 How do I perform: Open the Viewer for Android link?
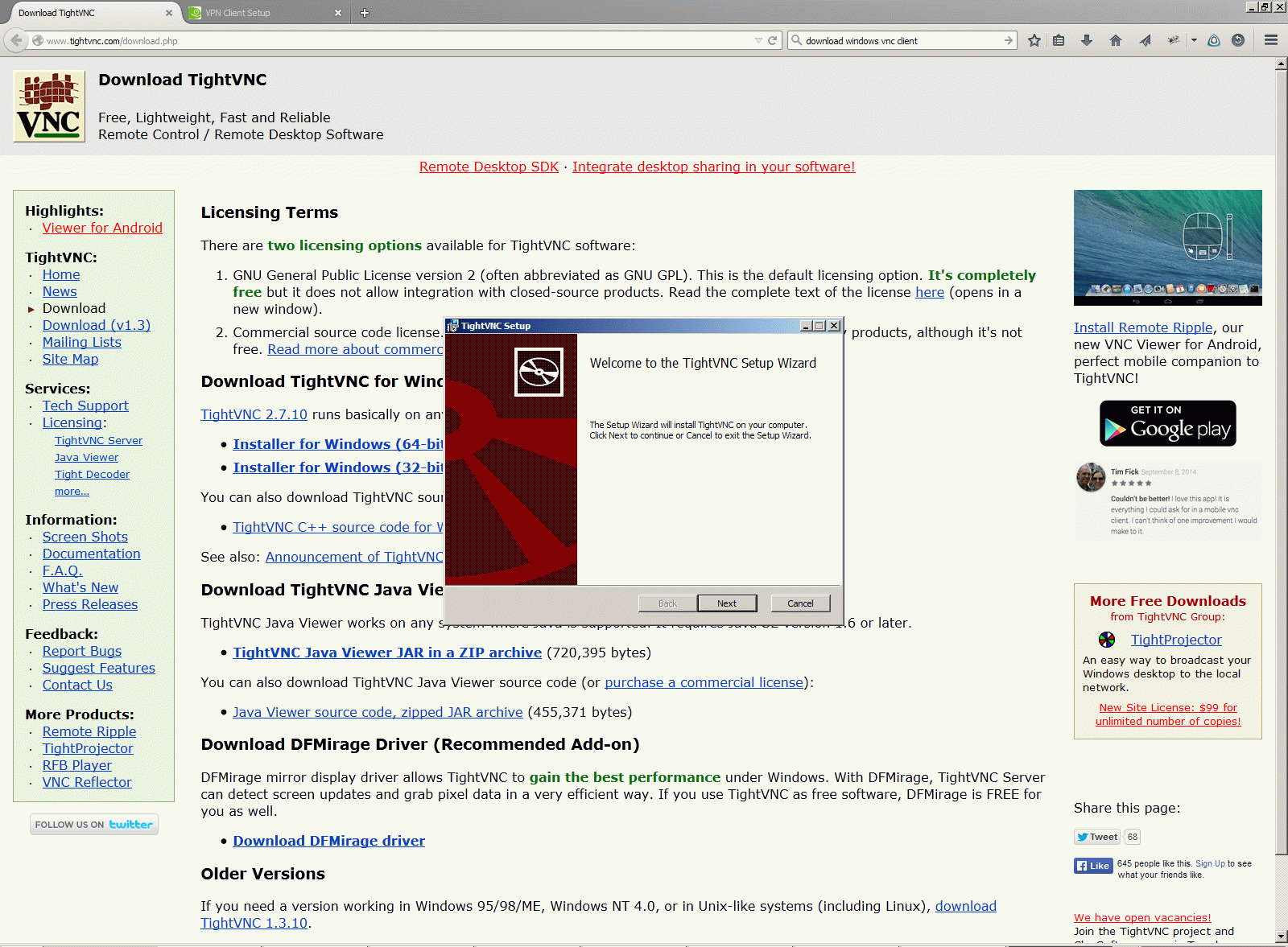point(102,229)
